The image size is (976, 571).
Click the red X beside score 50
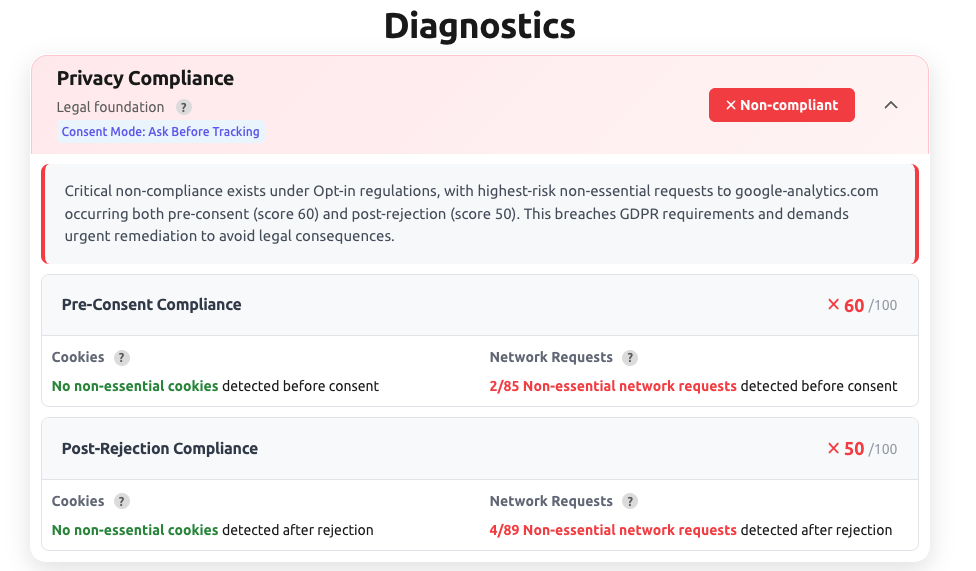pos(833,448)
